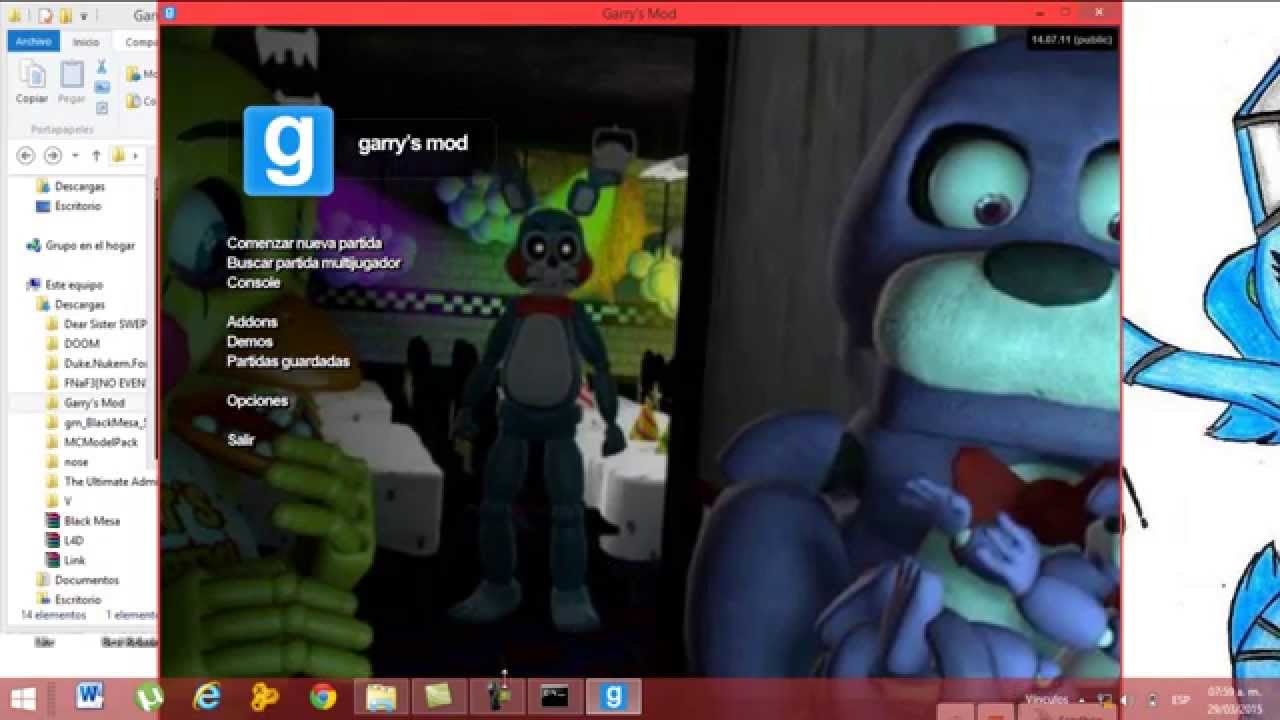Click the Pegar icon in the ribbon
1280x720 pixels.
click(72, 74)
